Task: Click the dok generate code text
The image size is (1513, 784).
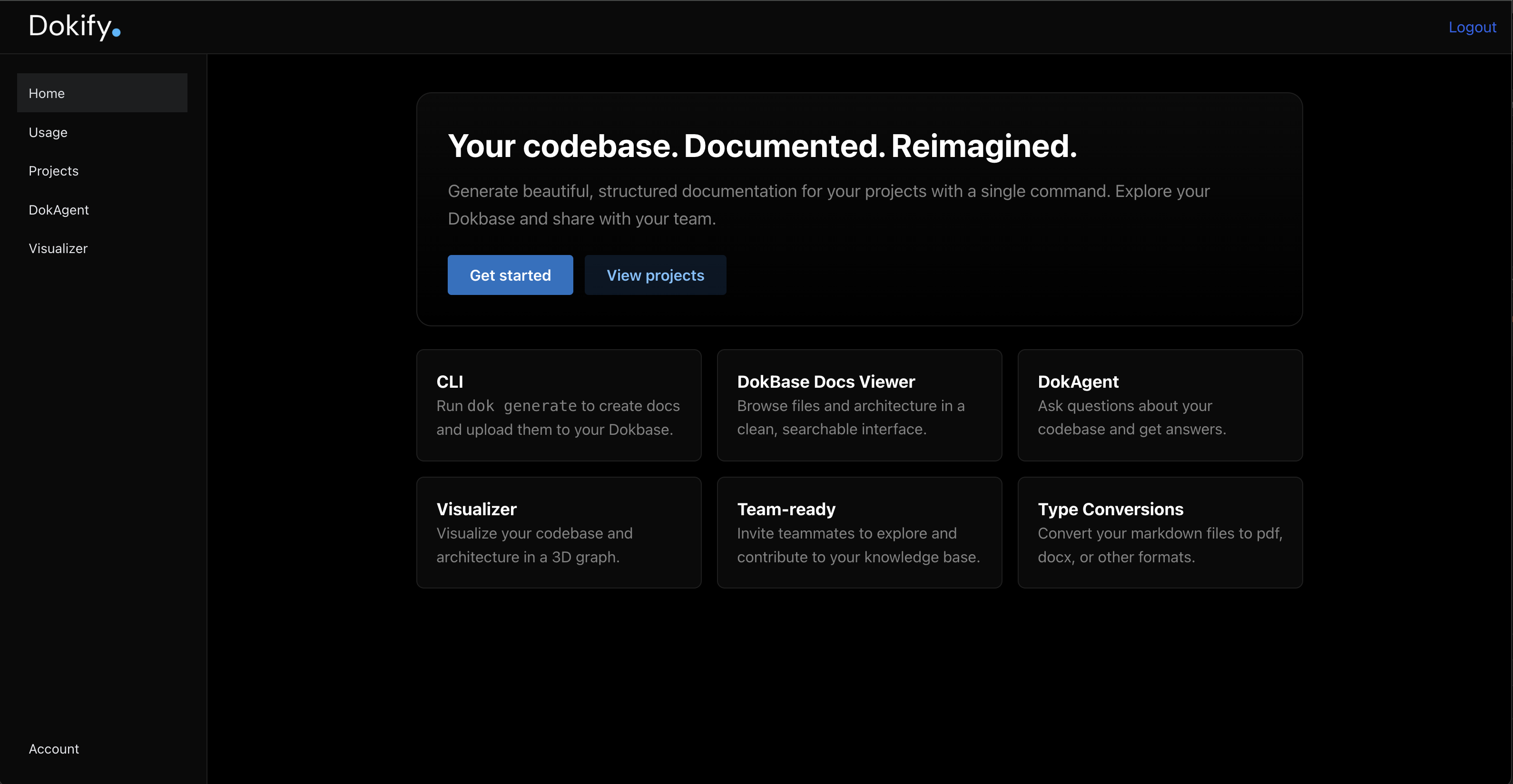Action: pos(521,406)
